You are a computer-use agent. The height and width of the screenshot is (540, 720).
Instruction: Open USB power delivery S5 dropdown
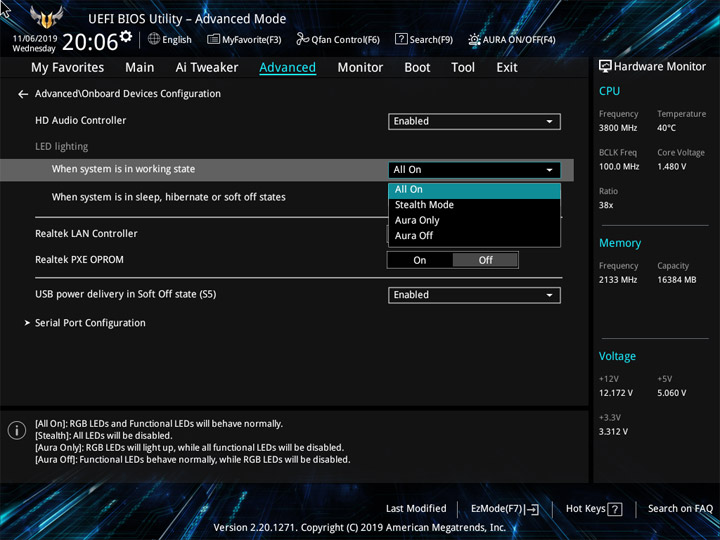(x=474, y=295)
